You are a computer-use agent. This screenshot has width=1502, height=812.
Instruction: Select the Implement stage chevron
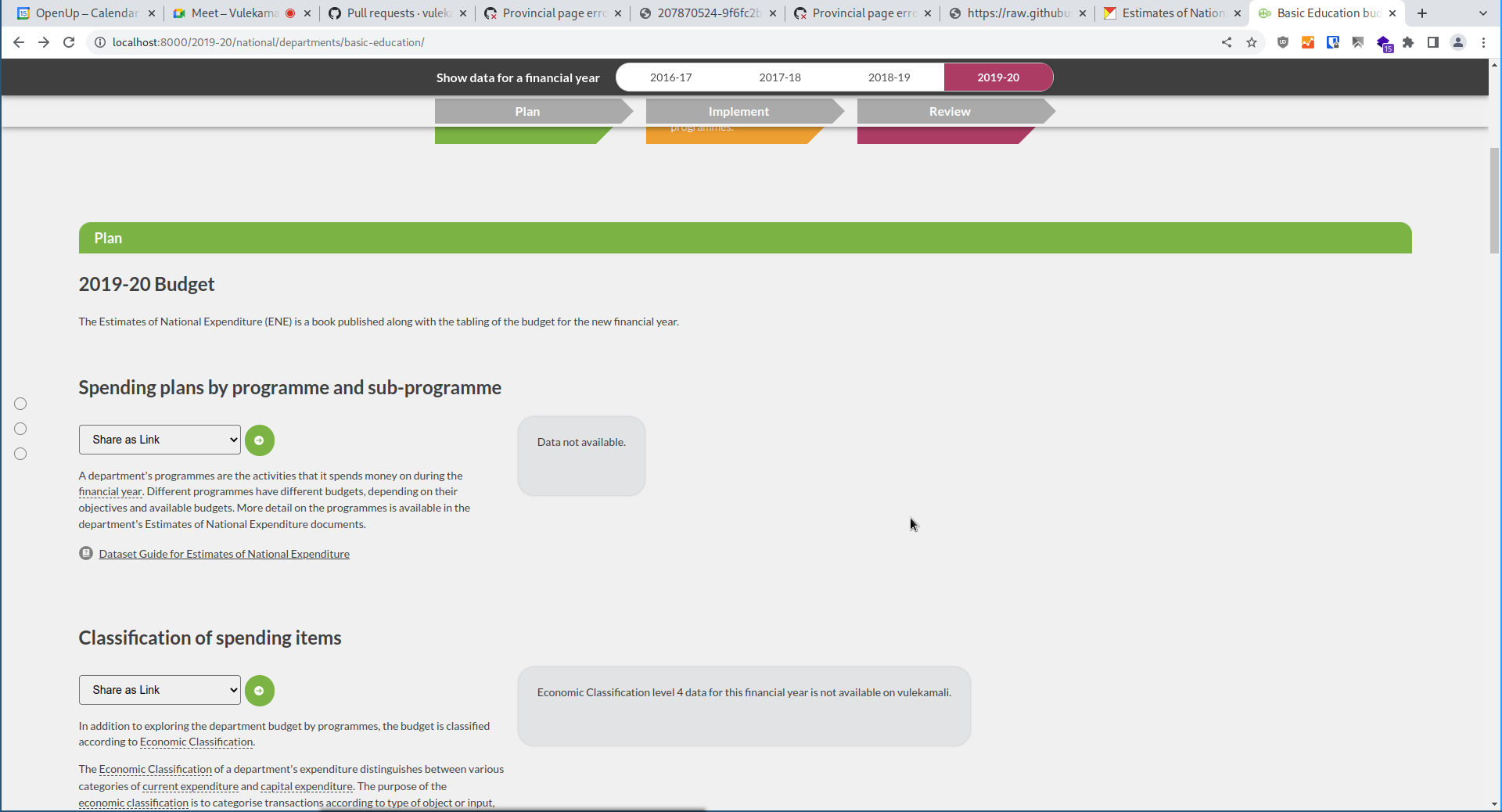tap(739, 112)
